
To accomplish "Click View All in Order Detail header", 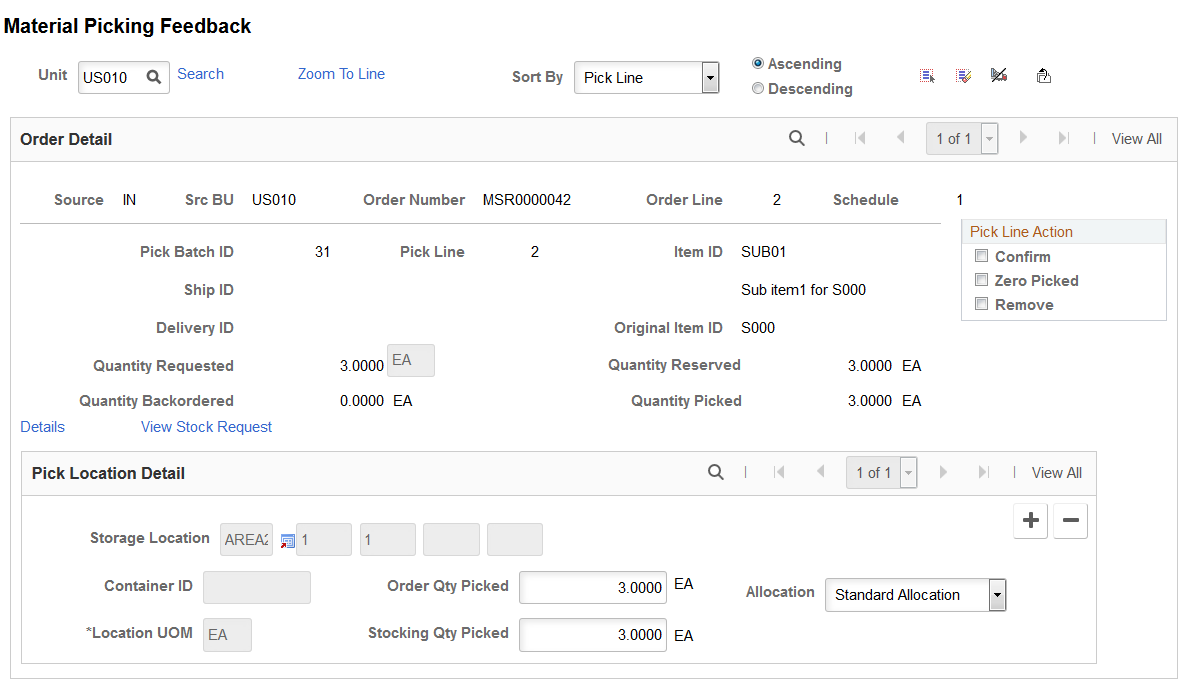I will click(x=1137, y=138).
